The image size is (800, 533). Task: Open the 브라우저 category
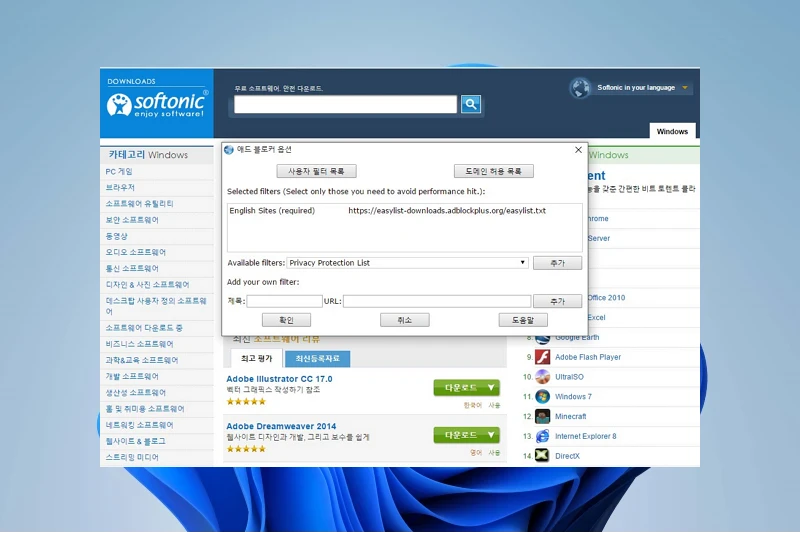pos(120,187)
